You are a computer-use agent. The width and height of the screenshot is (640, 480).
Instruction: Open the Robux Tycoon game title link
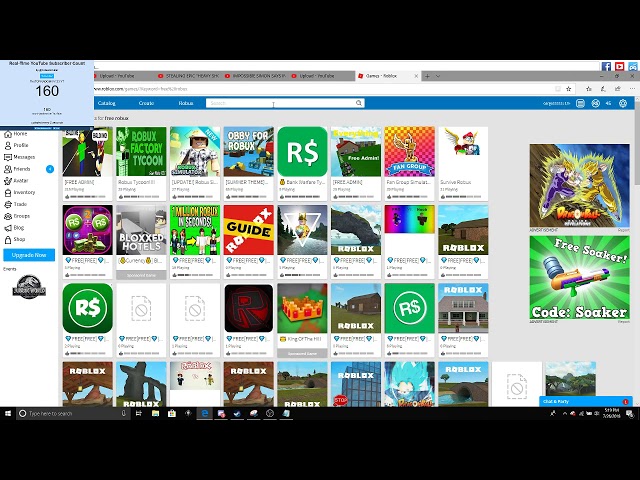(x=137, y=182)
